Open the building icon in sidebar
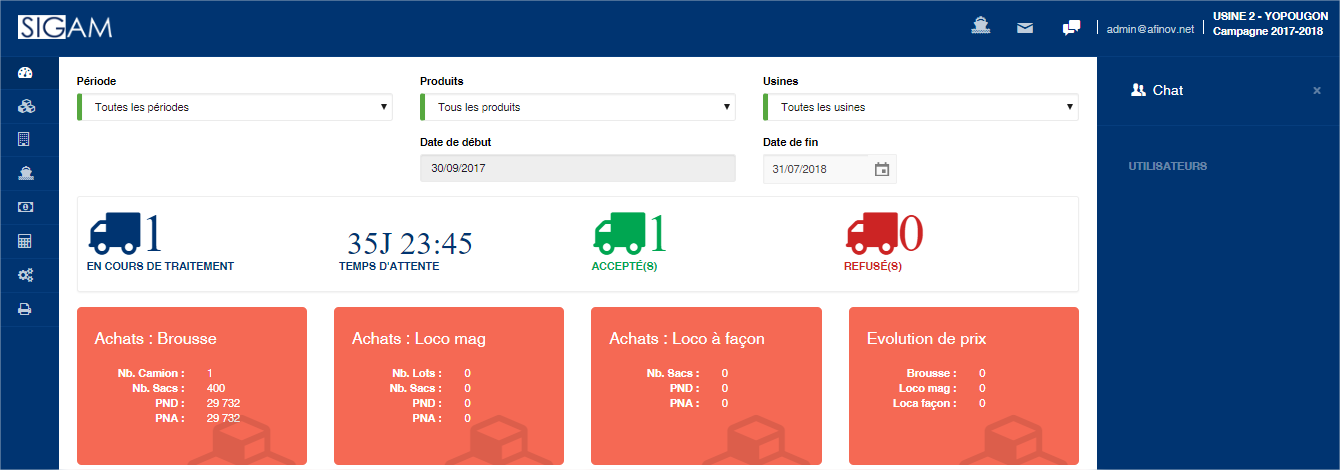1340x470 pixels. pyautogui.click(x=26, y=139)
